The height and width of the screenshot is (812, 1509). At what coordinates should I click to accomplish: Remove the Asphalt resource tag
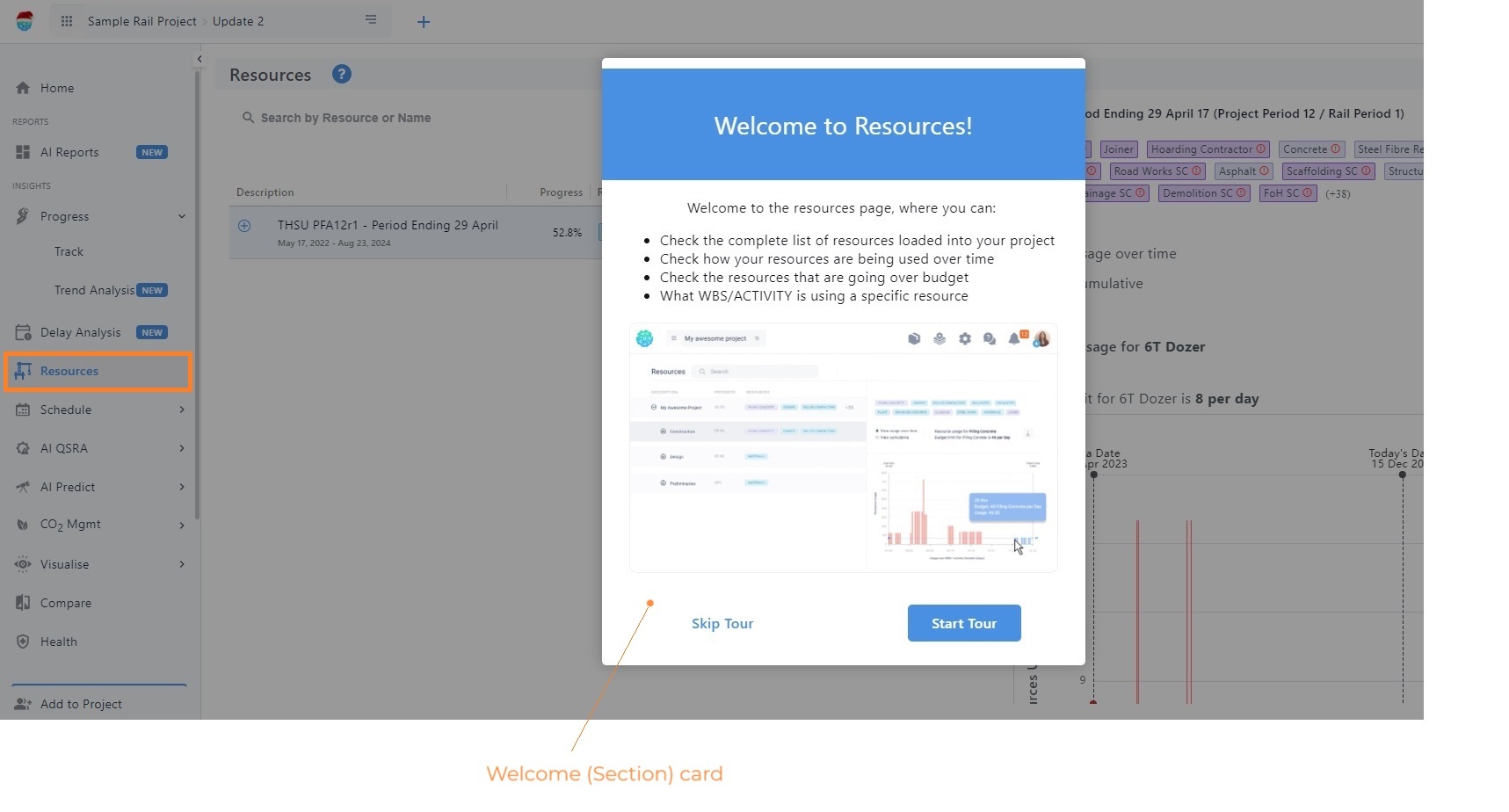1266,171
